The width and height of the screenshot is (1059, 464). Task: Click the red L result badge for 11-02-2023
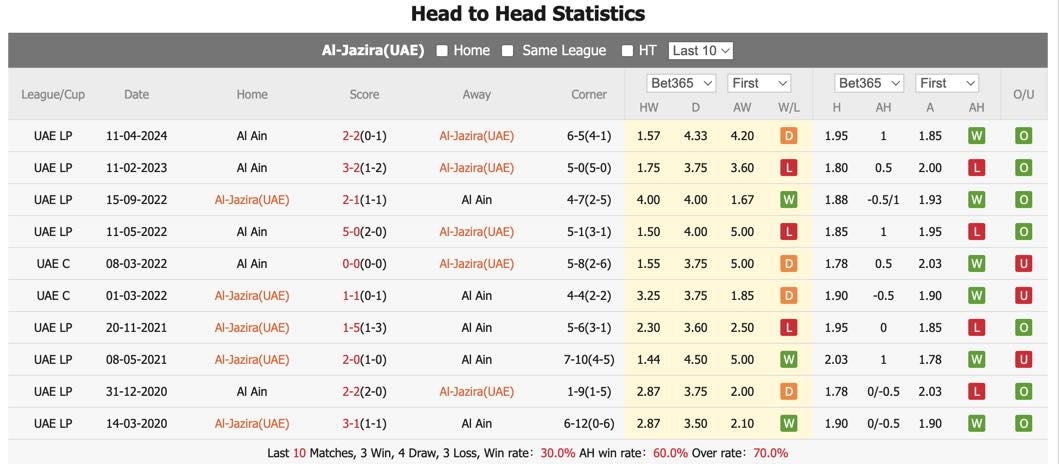point(788,167)
